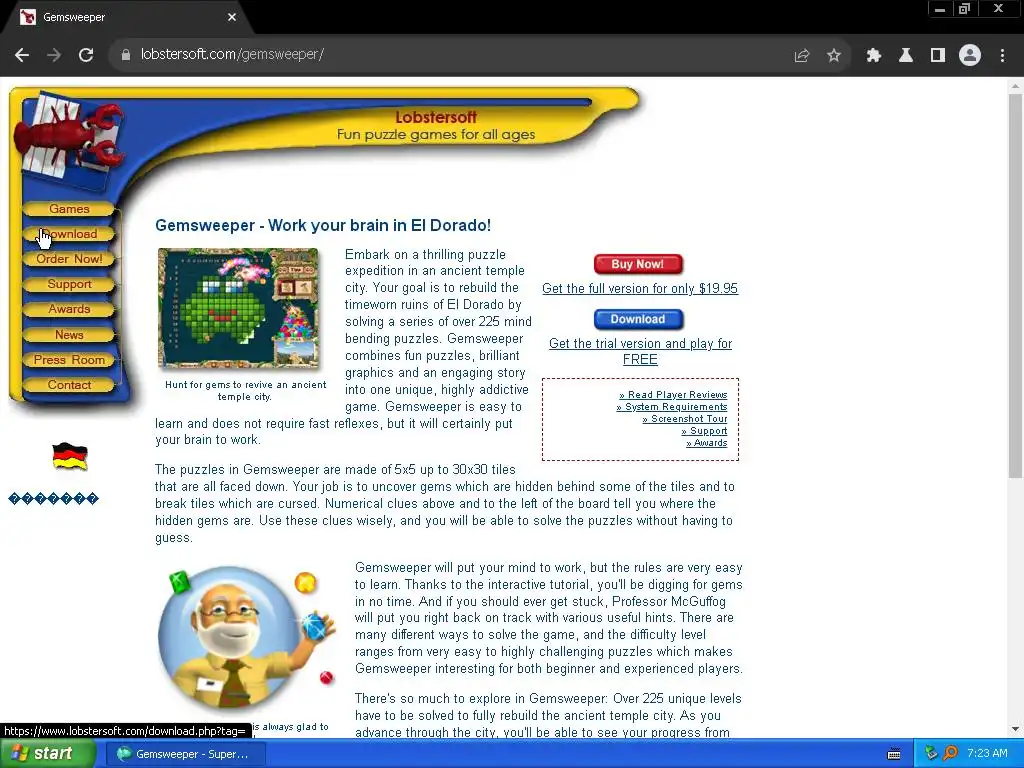Image resolution: width=1024 pixels, height=768 pixels.
Task: Click the diamond question-mark link under the flag
Action: coord(54,499)
